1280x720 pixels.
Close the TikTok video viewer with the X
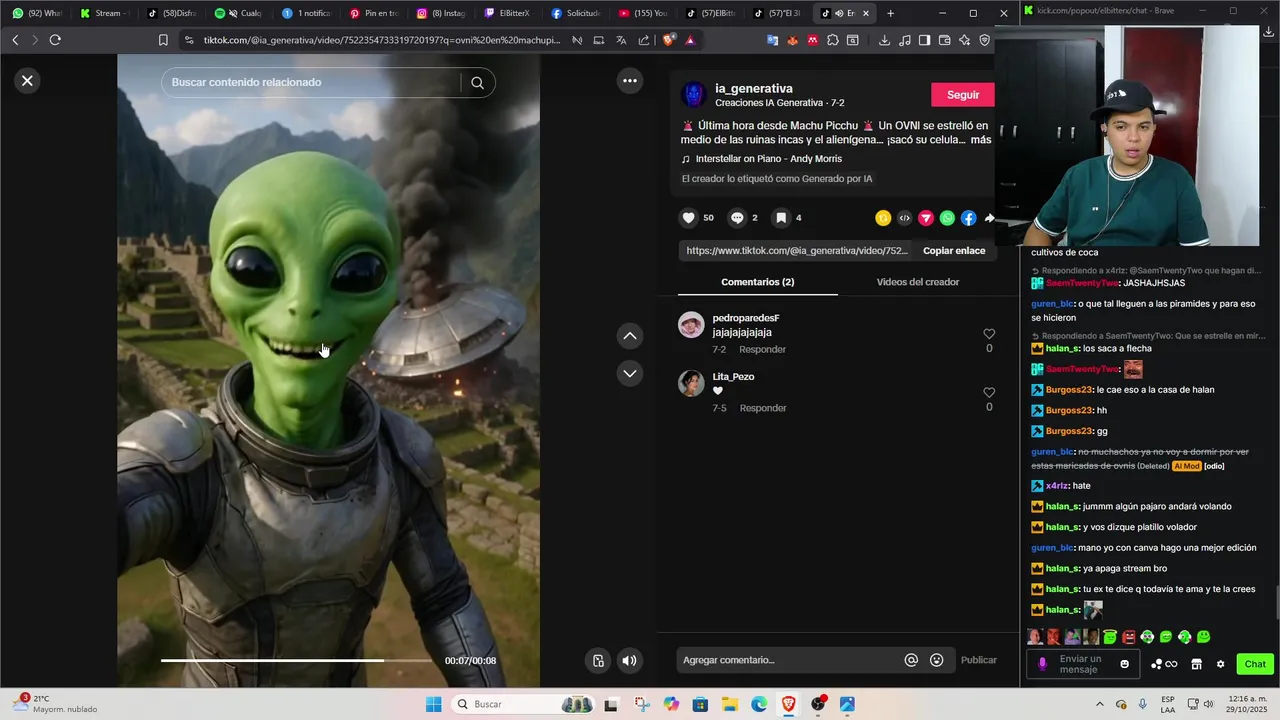coord(27,81)
